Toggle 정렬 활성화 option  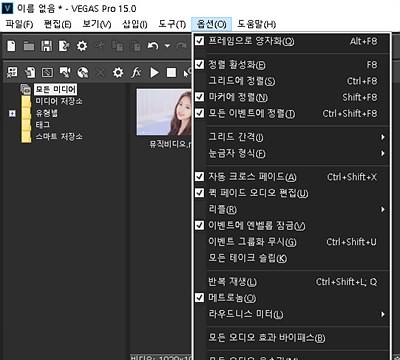(x=199, y=64)
